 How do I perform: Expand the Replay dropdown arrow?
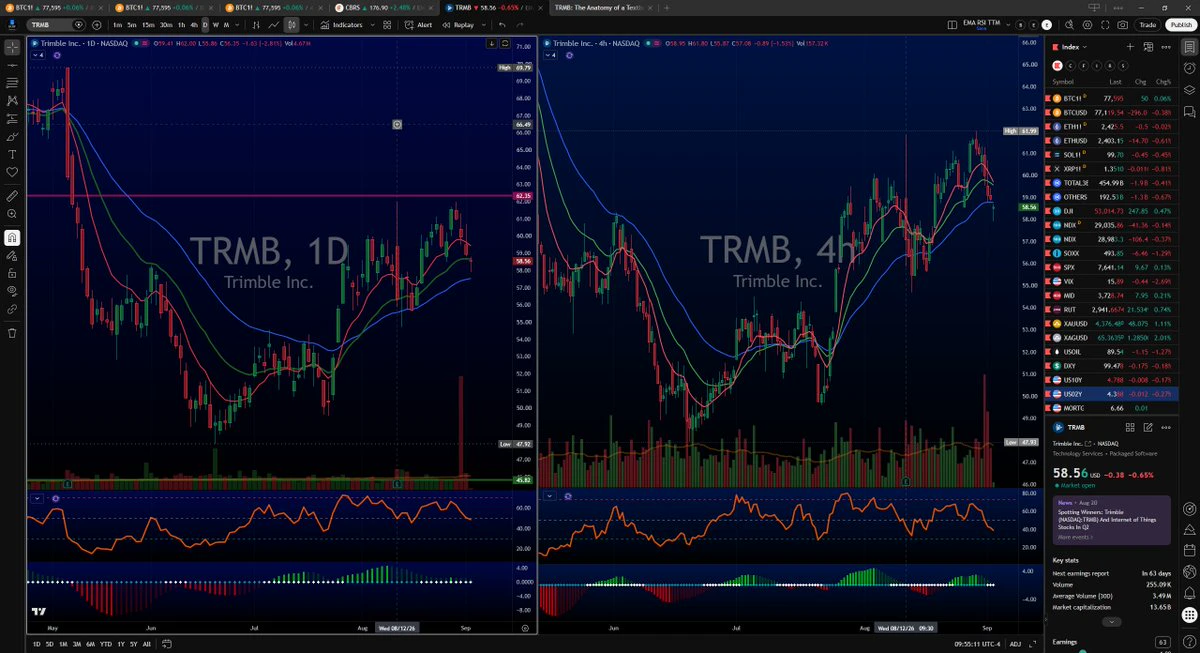(482, 24)
